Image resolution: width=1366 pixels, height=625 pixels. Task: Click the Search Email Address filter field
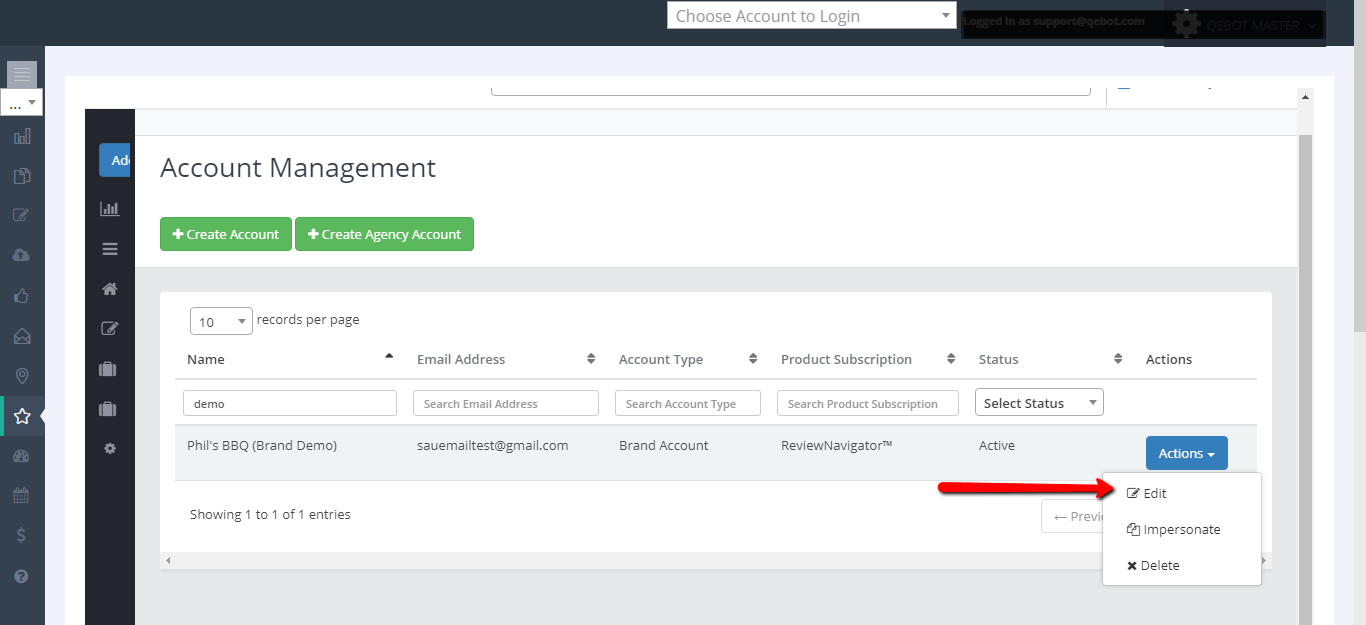pos(505,403)
